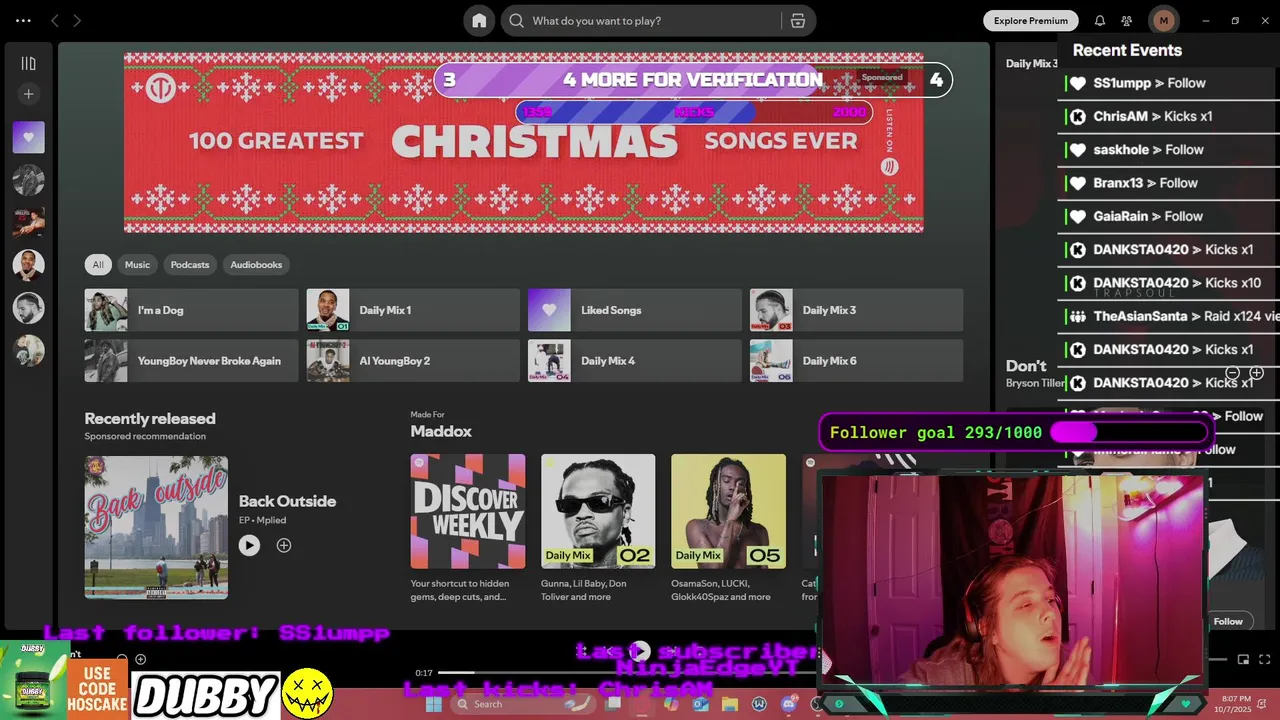Open AI YoungBoy 2 shortcut

[x=413, y=361]
